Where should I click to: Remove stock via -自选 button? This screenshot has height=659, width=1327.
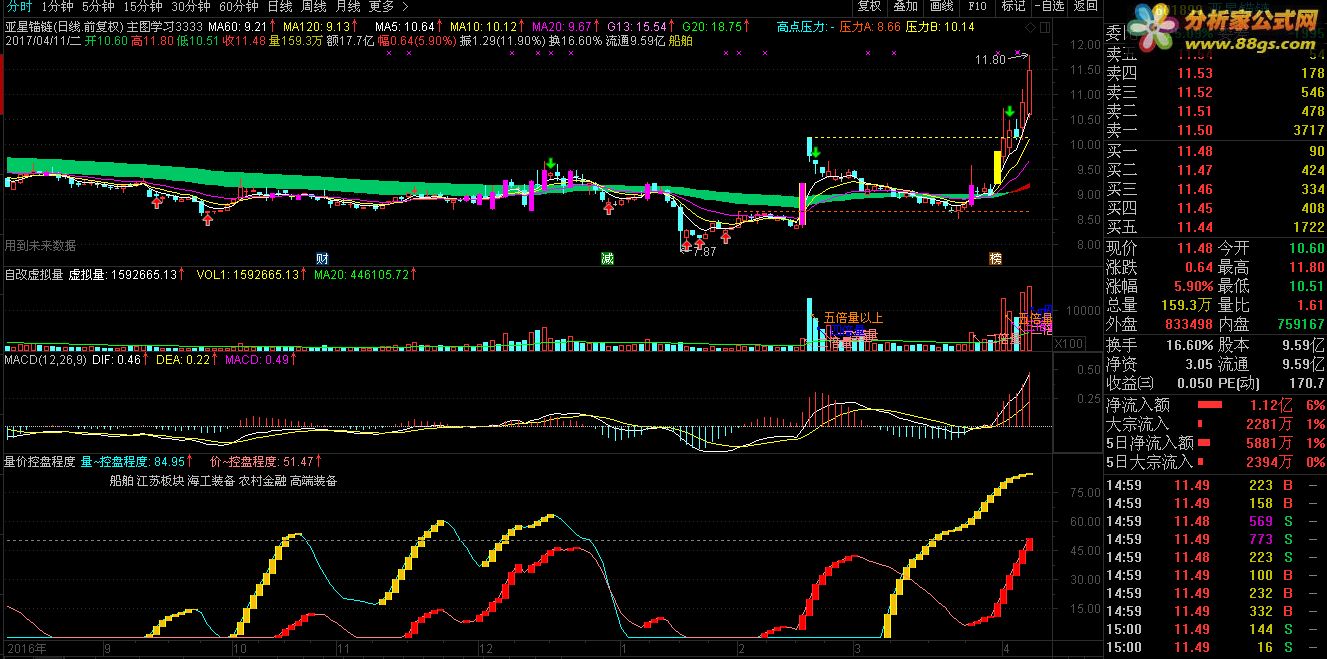point(1049,6)
